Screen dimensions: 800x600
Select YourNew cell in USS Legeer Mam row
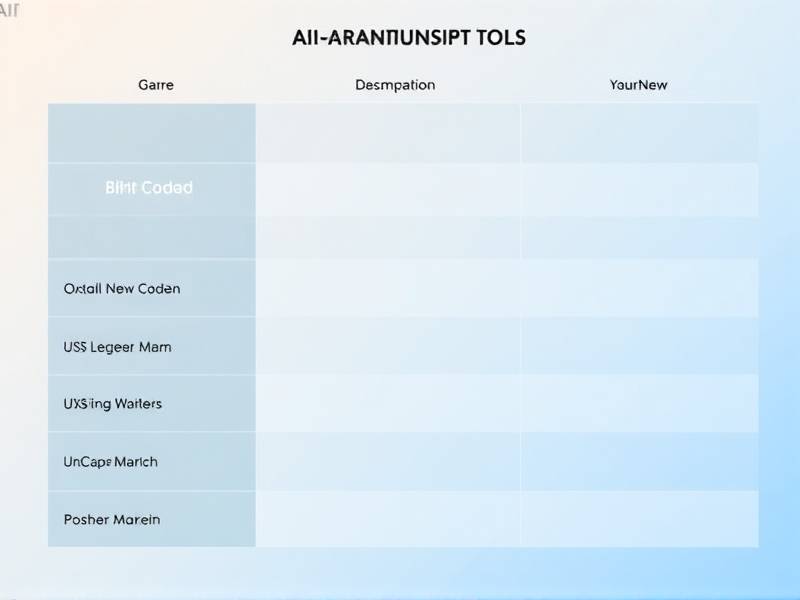click(639, 347)
